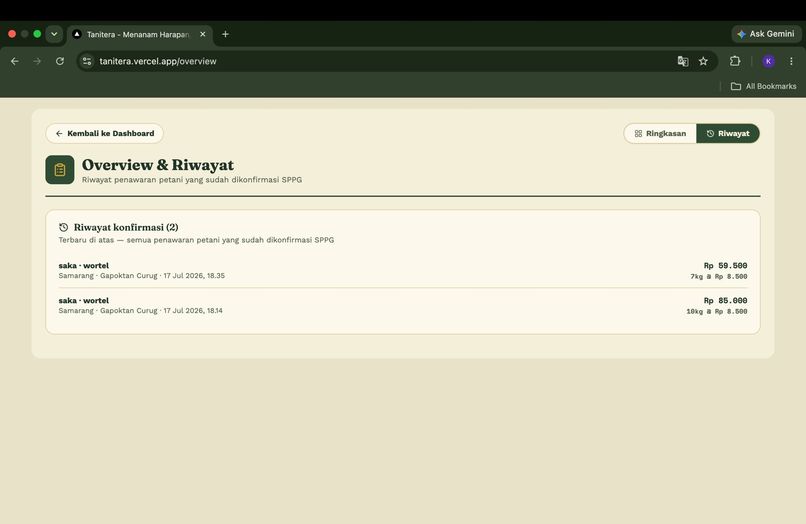Switch to the Ringkasan tab

click(x=660, y=133)
